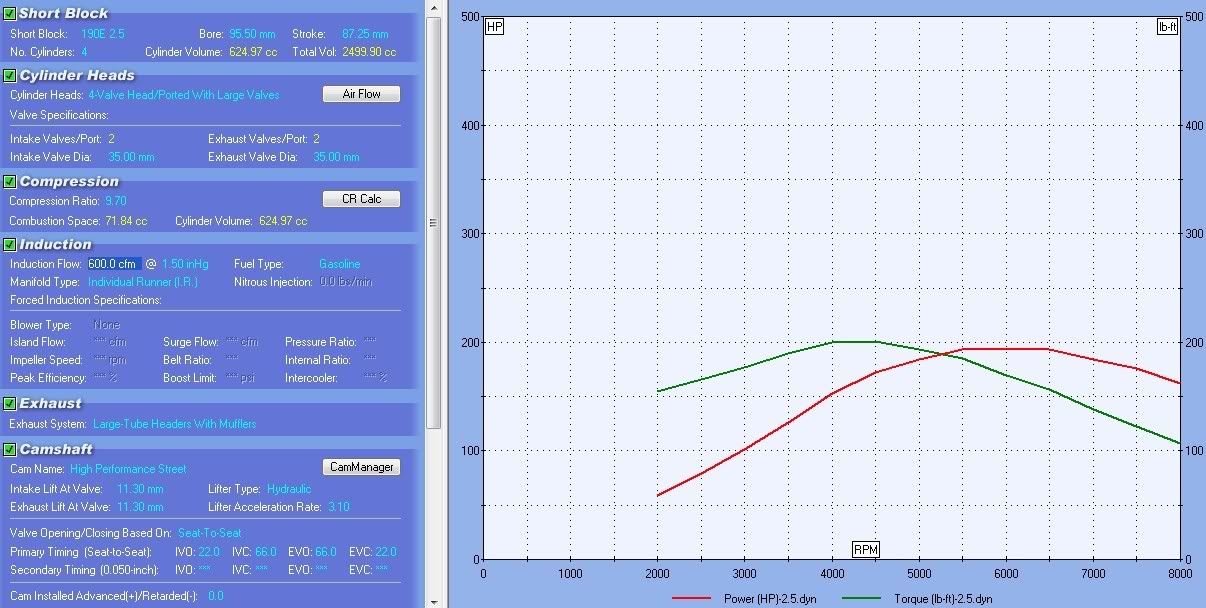Click the 600.0 cfm Induction Flow field
The height and width of the screenshot is (608, 1206).
tap(114, 264)
